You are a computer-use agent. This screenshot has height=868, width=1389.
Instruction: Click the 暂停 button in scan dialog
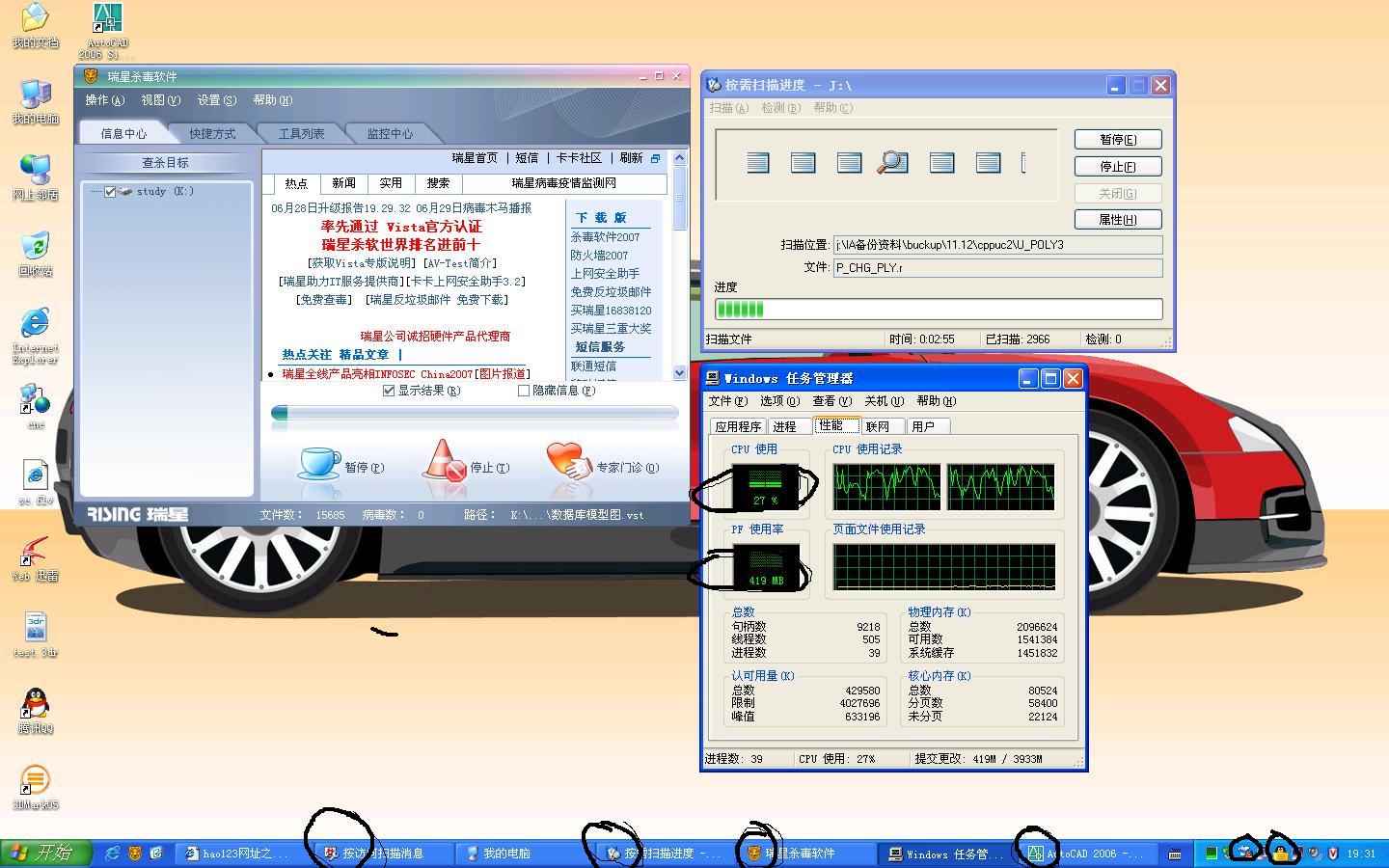1117,140
